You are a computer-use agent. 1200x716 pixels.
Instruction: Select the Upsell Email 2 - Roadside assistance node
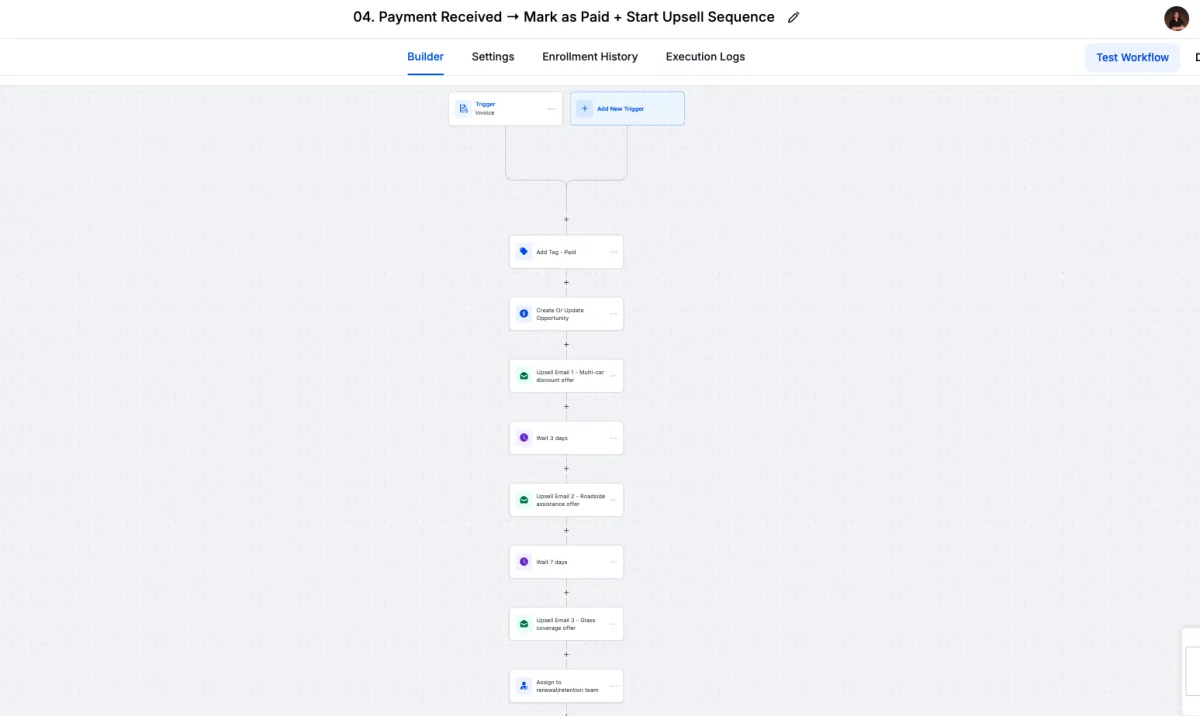point(566,500)
